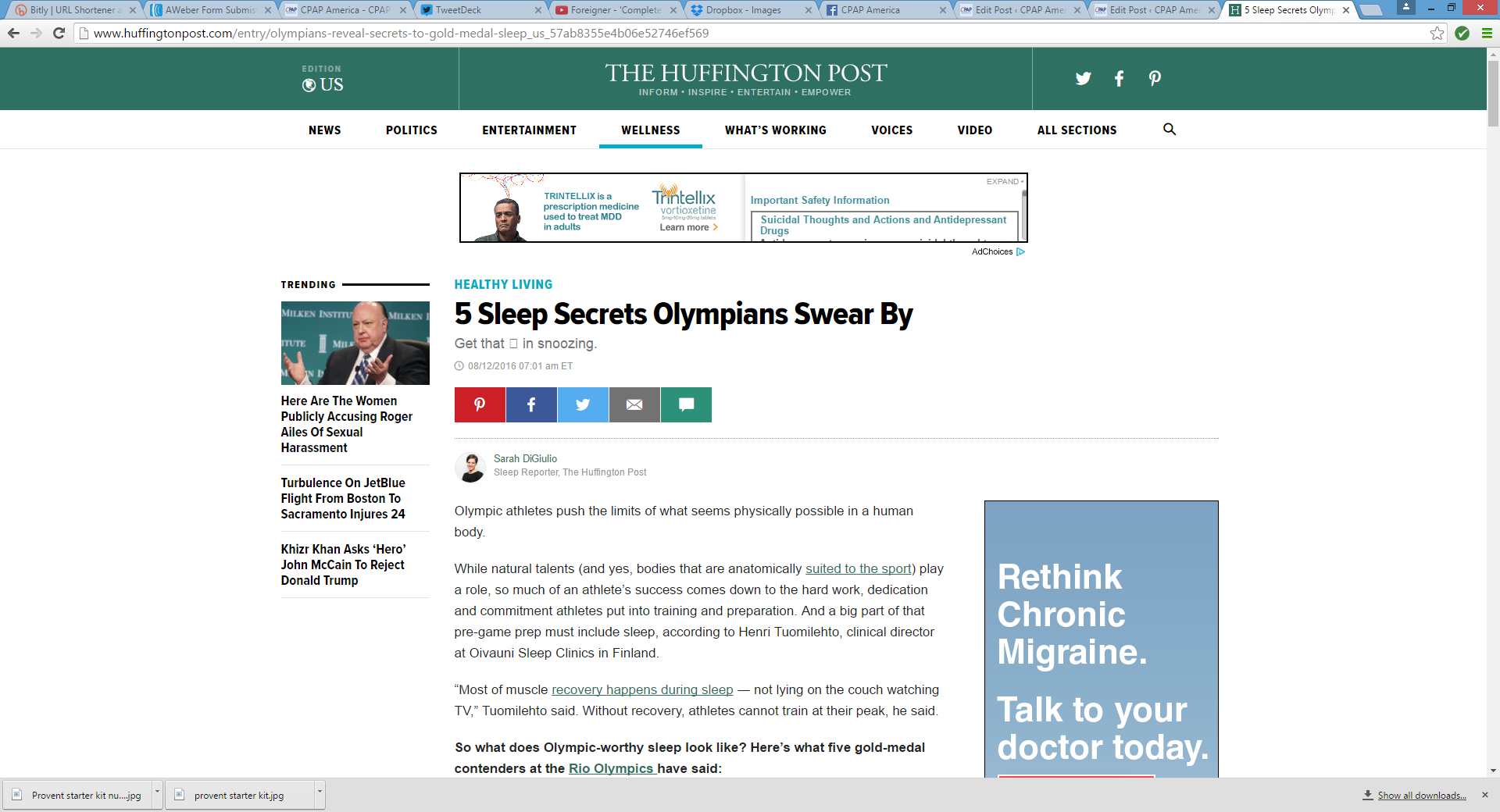Open dropdown arrow for provent starter kit.jpg

coord(319,793)
